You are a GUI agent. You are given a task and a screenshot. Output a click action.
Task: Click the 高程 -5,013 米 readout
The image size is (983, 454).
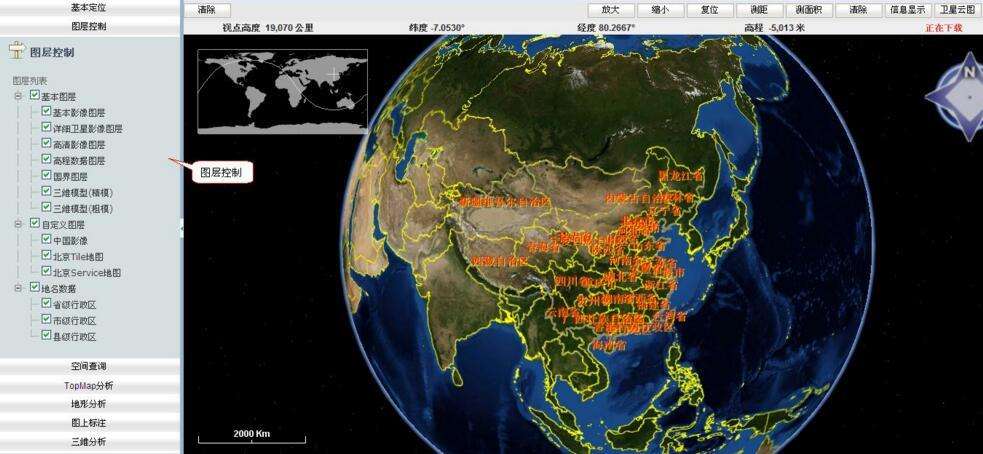[x=774, y=28]
